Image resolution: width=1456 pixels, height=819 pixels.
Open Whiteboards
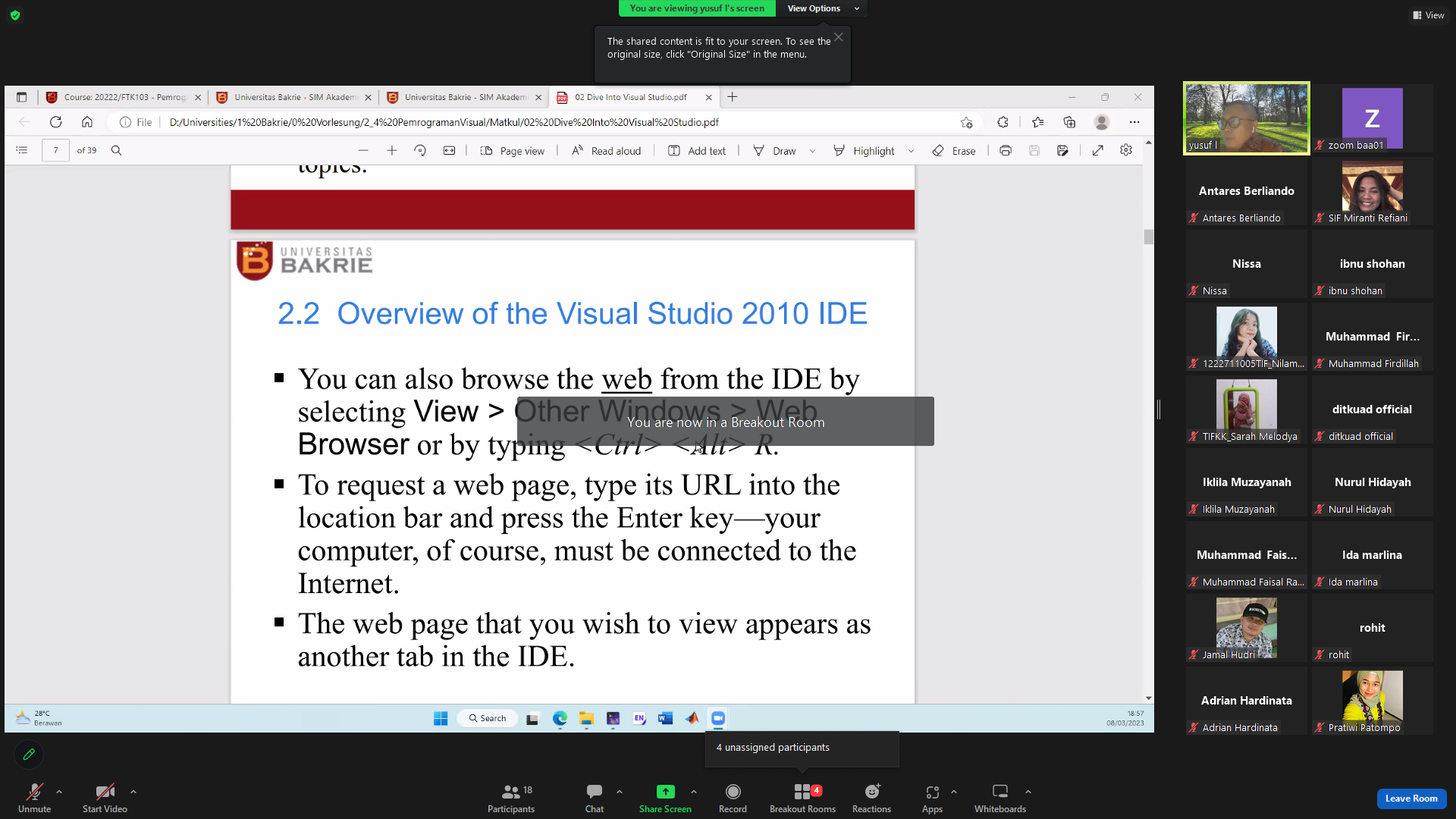[999, 798]
